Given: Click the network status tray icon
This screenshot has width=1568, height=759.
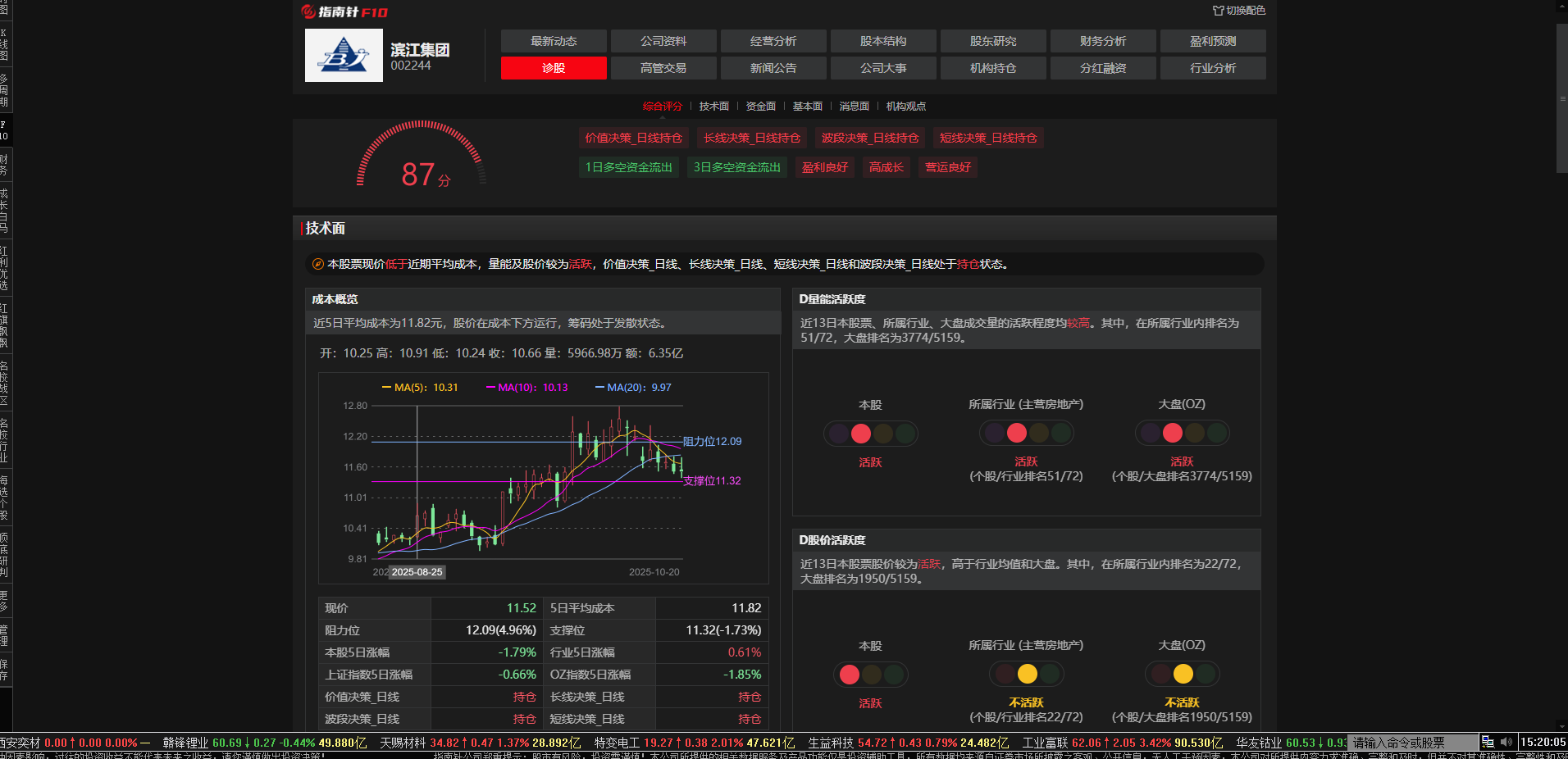Looking at the screenshot, I should click(x=1488, y=742).
